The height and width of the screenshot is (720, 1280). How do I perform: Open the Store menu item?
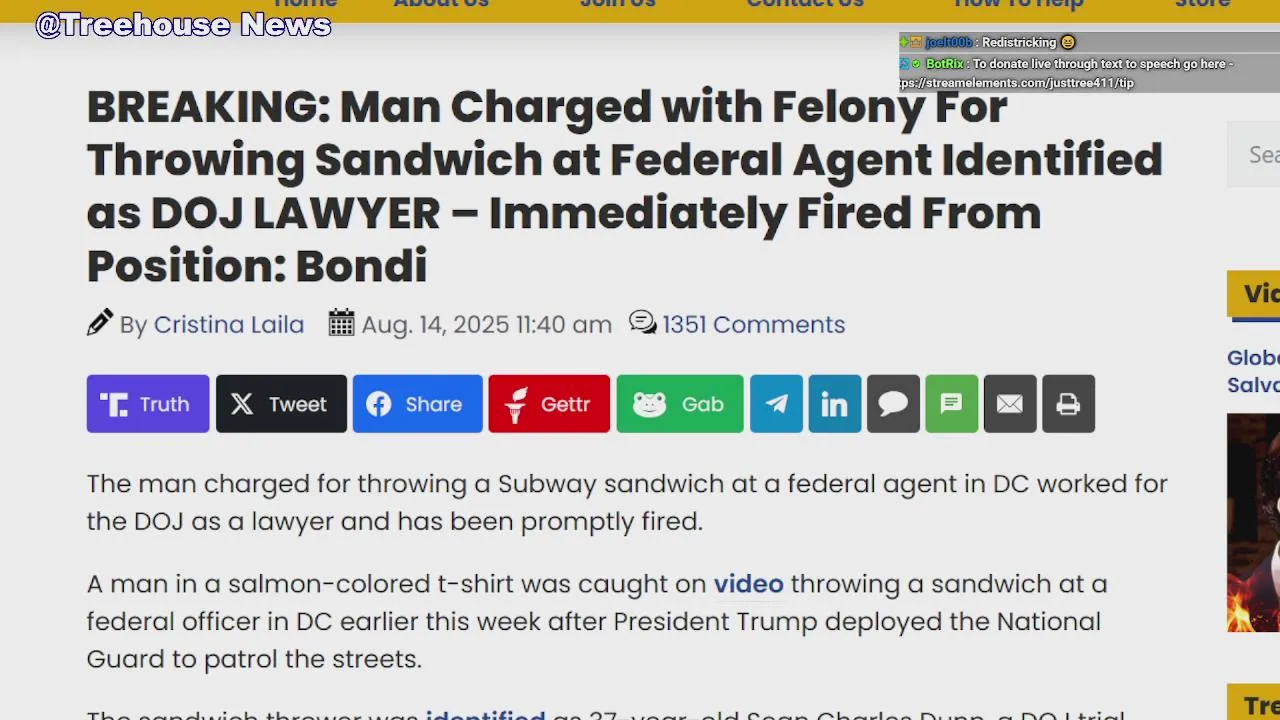pos(1202,4)
